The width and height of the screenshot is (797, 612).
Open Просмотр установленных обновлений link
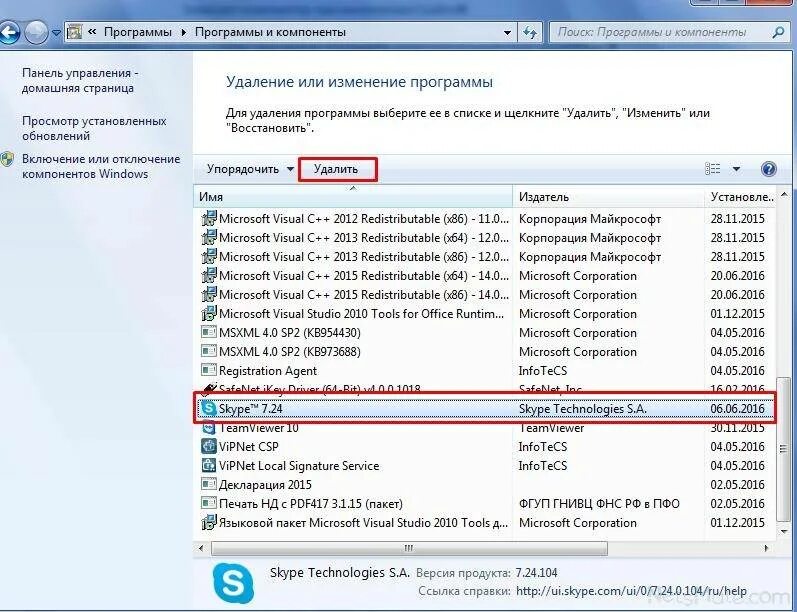94,128
